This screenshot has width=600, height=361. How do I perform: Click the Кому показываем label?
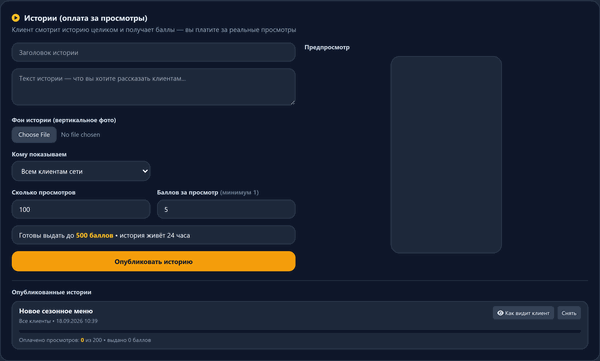39,154
